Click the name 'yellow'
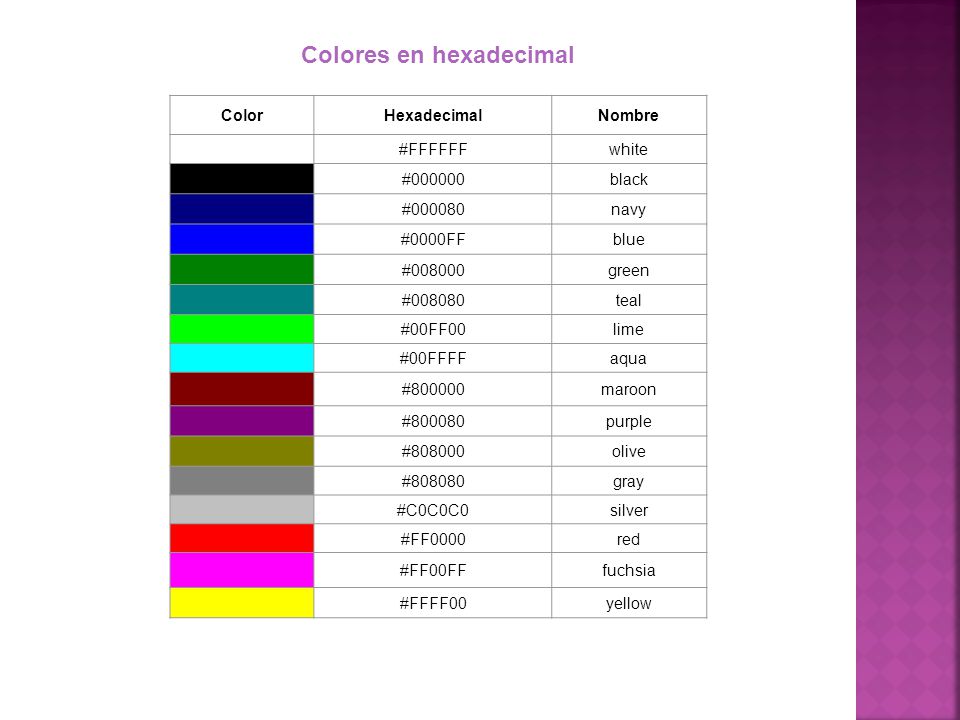The height and width of the screenshot is (720, 960). (x=628, y=604)
